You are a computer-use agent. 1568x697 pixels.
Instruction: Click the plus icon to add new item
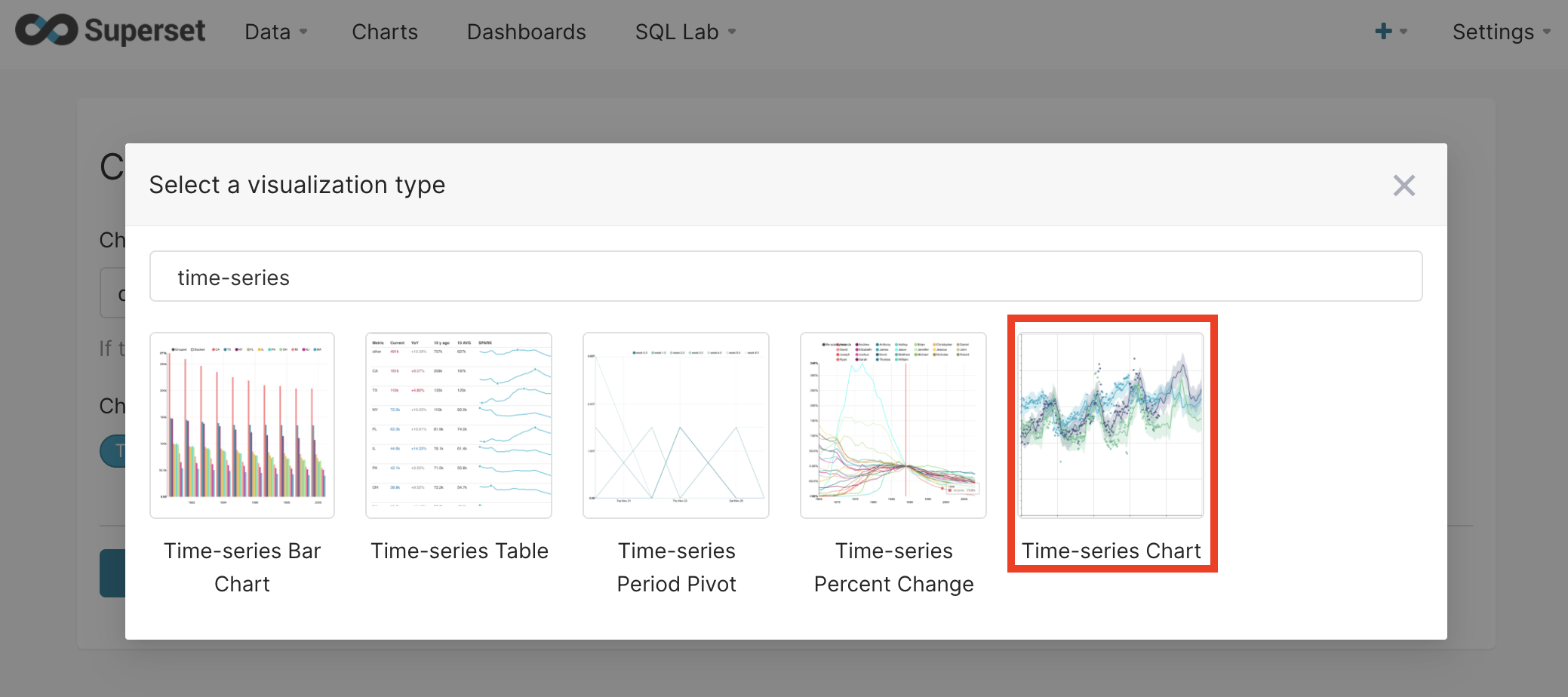point(1382,32)
